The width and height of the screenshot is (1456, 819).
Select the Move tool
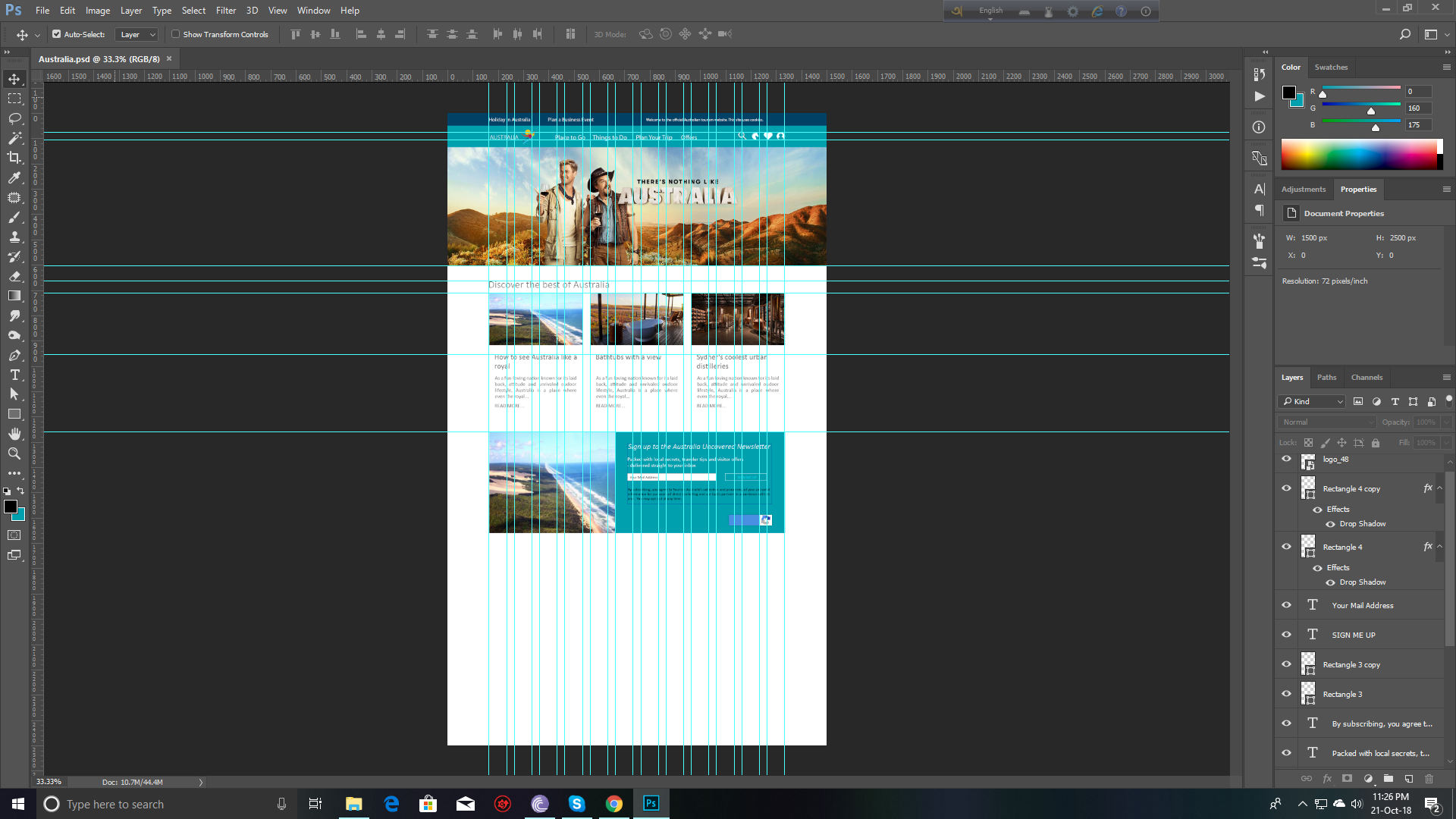pos(14,79)
